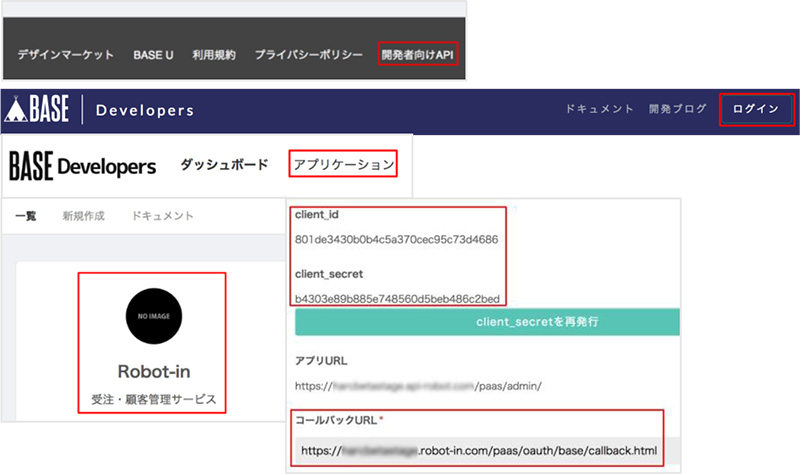This screenshot has width=800, height=474.
Task: Click the ログイン button
Action: (x=756, y=109)
